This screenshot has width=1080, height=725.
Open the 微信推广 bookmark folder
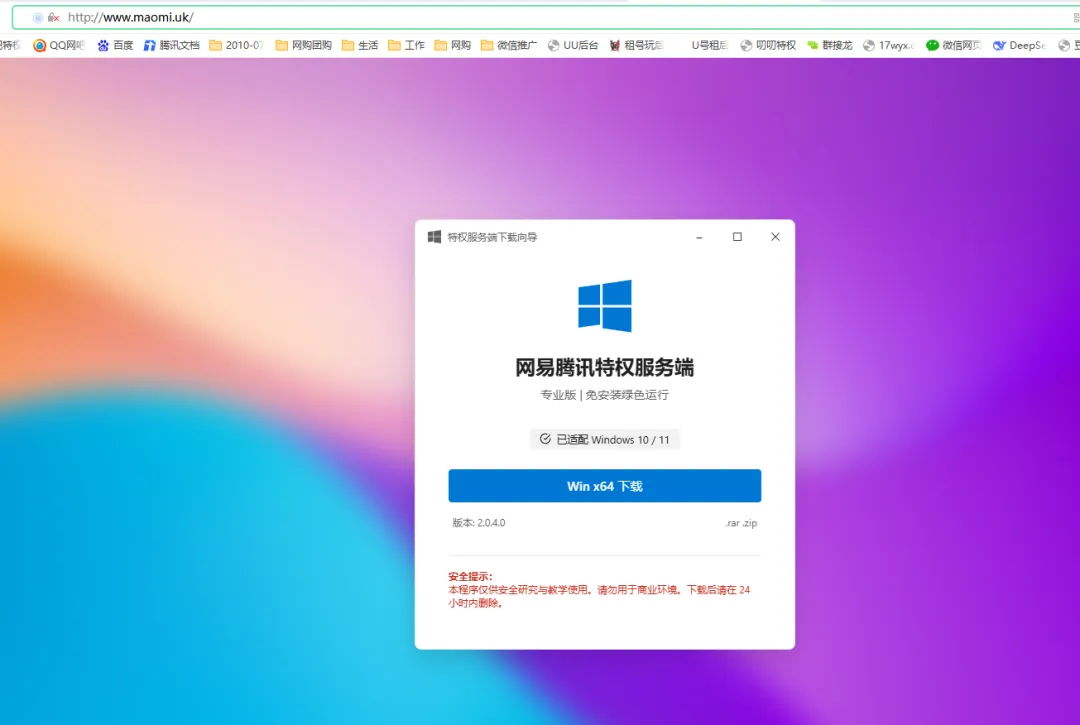508,45
